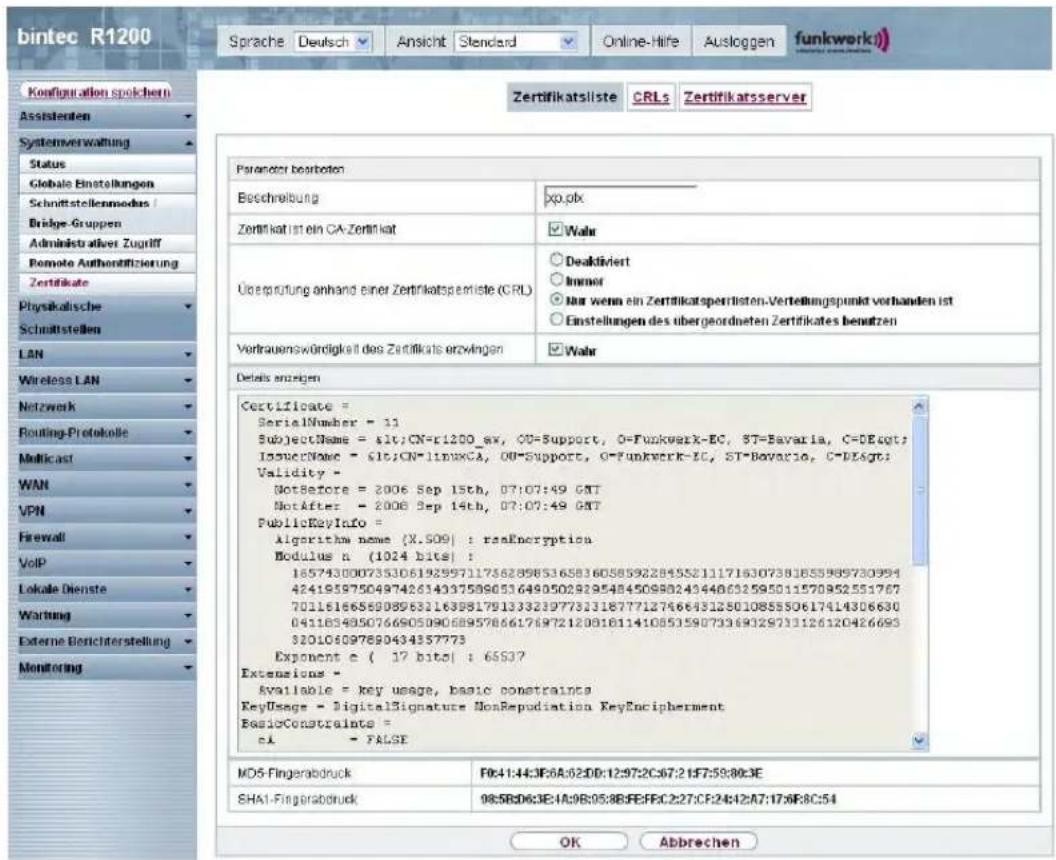
Task: Click the NotBefore validity line
Action: coord(438,490)
